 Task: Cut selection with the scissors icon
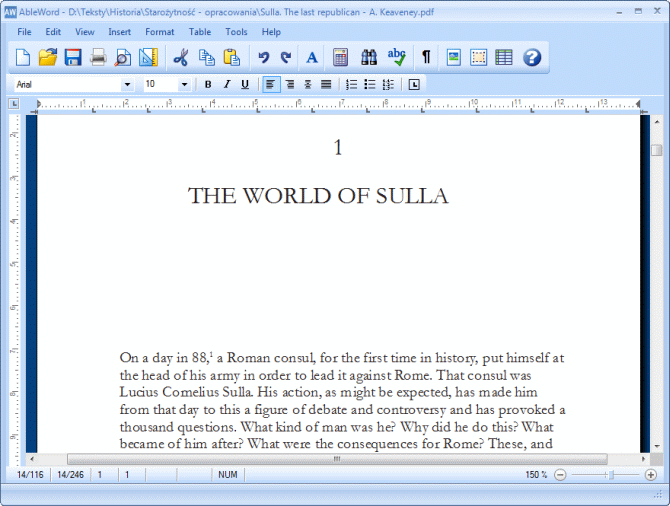[x=181, y=57]
